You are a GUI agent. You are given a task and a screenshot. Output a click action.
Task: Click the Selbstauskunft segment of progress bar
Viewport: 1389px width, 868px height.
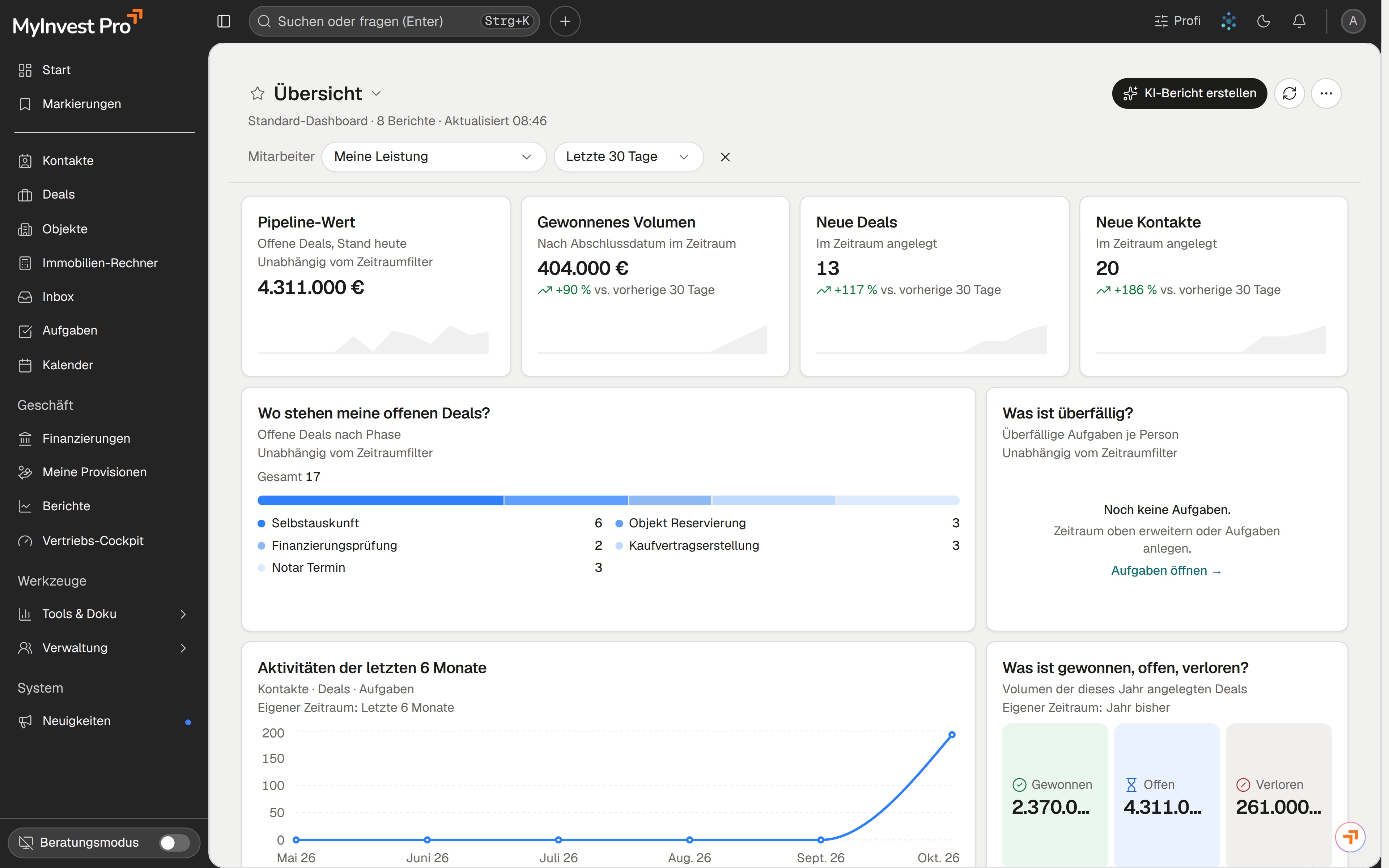[380, 501]
